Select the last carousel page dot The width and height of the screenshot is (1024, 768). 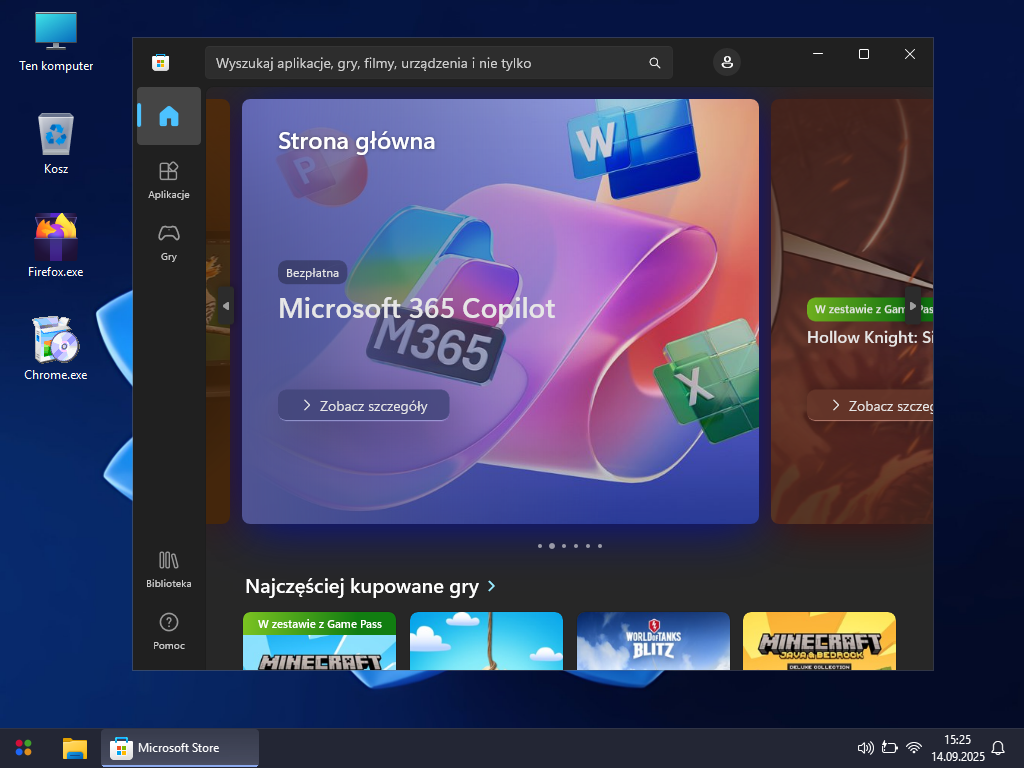[x=600, y=546]
